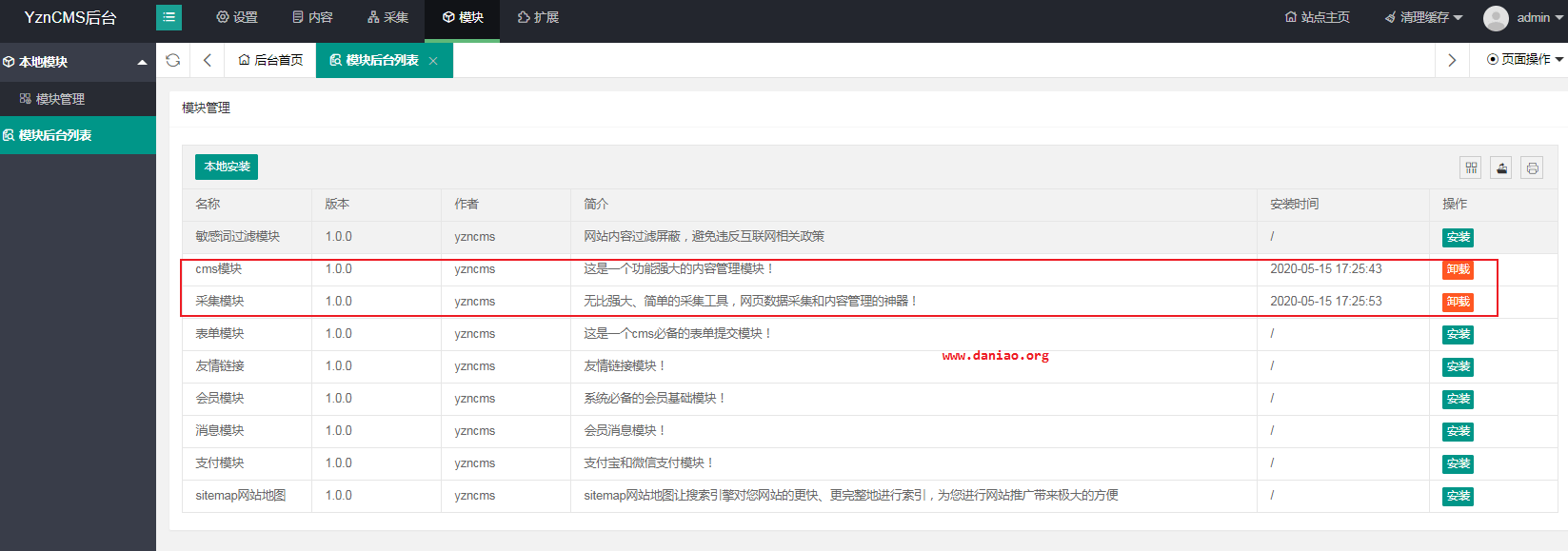1568x551 pixels.
Task: Open column filter grid icon
Action: click(1471, 167)
